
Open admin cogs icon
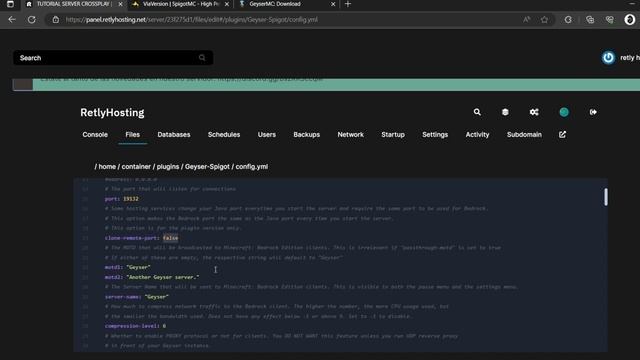(x=534, y=112)
